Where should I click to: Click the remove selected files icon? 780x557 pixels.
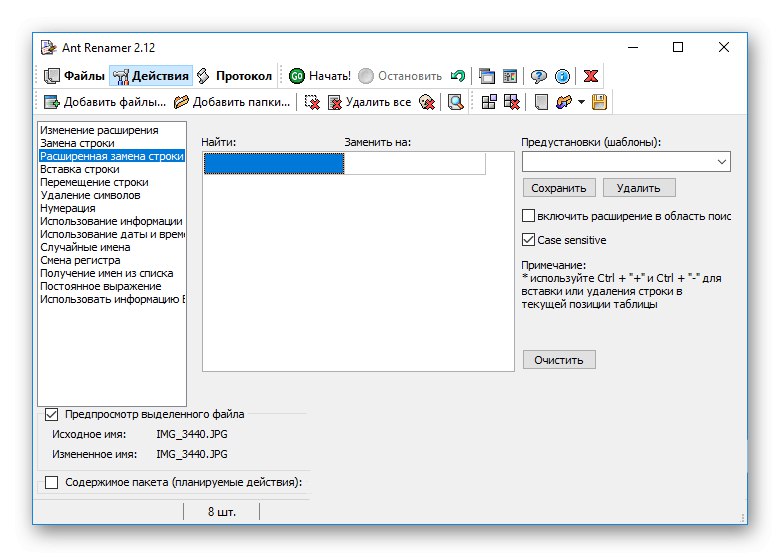coord(312,102)
